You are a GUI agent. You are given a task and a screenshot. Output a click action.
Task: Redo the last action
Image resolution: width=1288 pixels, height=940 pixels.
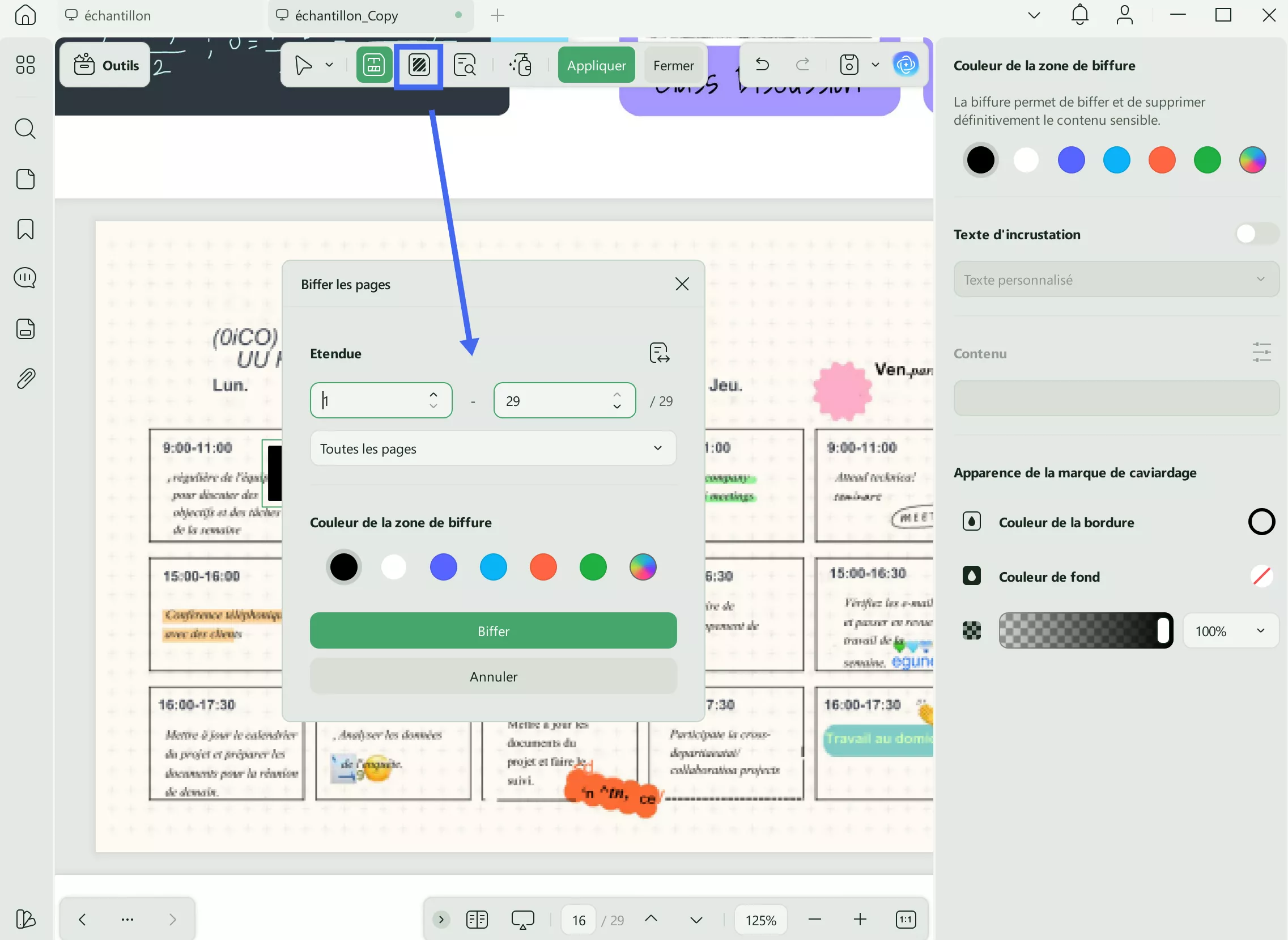(x=802, y=63)
